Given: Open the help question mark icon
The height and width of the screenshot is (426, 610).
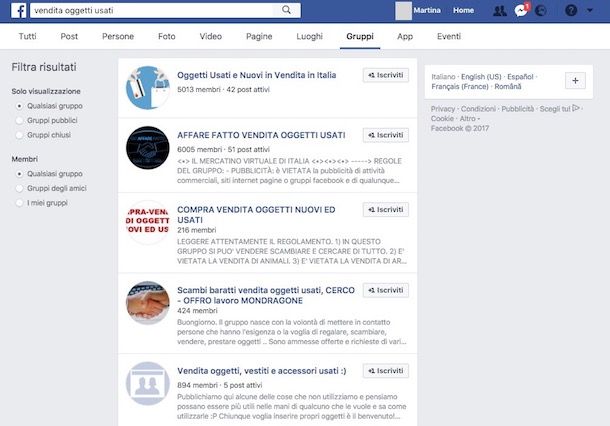Looking at the screenshot, I should click(571, 11).
